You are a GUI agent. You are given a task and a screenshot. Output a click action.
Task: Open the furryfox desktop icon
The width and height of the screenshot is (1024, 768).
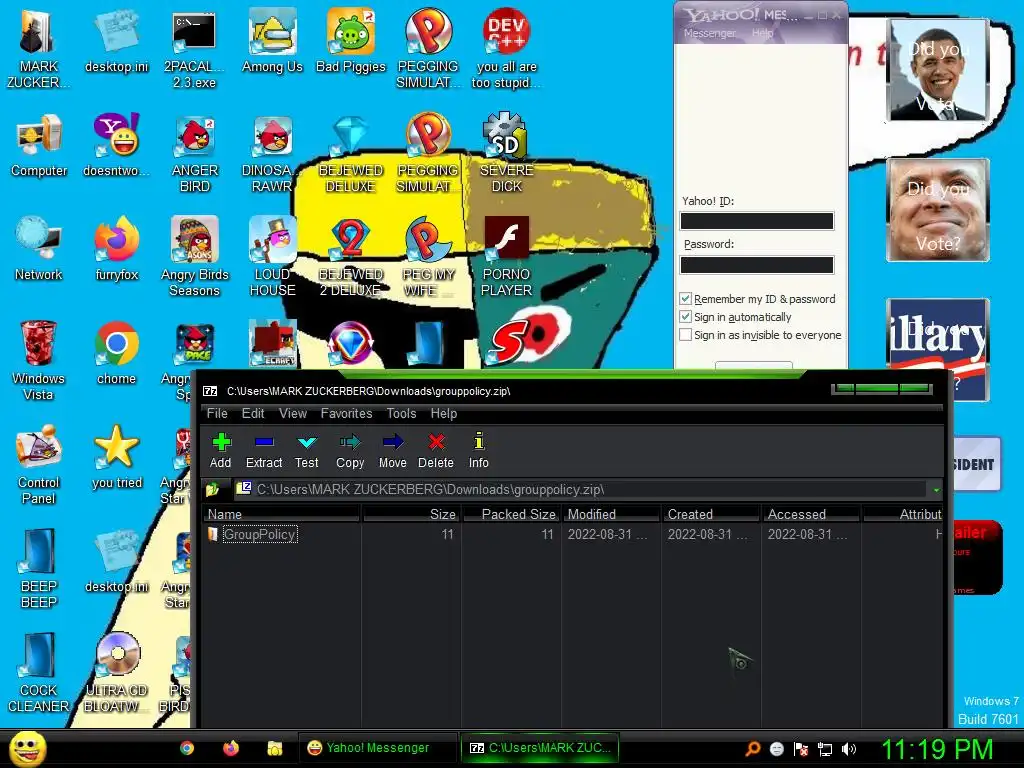116,251
